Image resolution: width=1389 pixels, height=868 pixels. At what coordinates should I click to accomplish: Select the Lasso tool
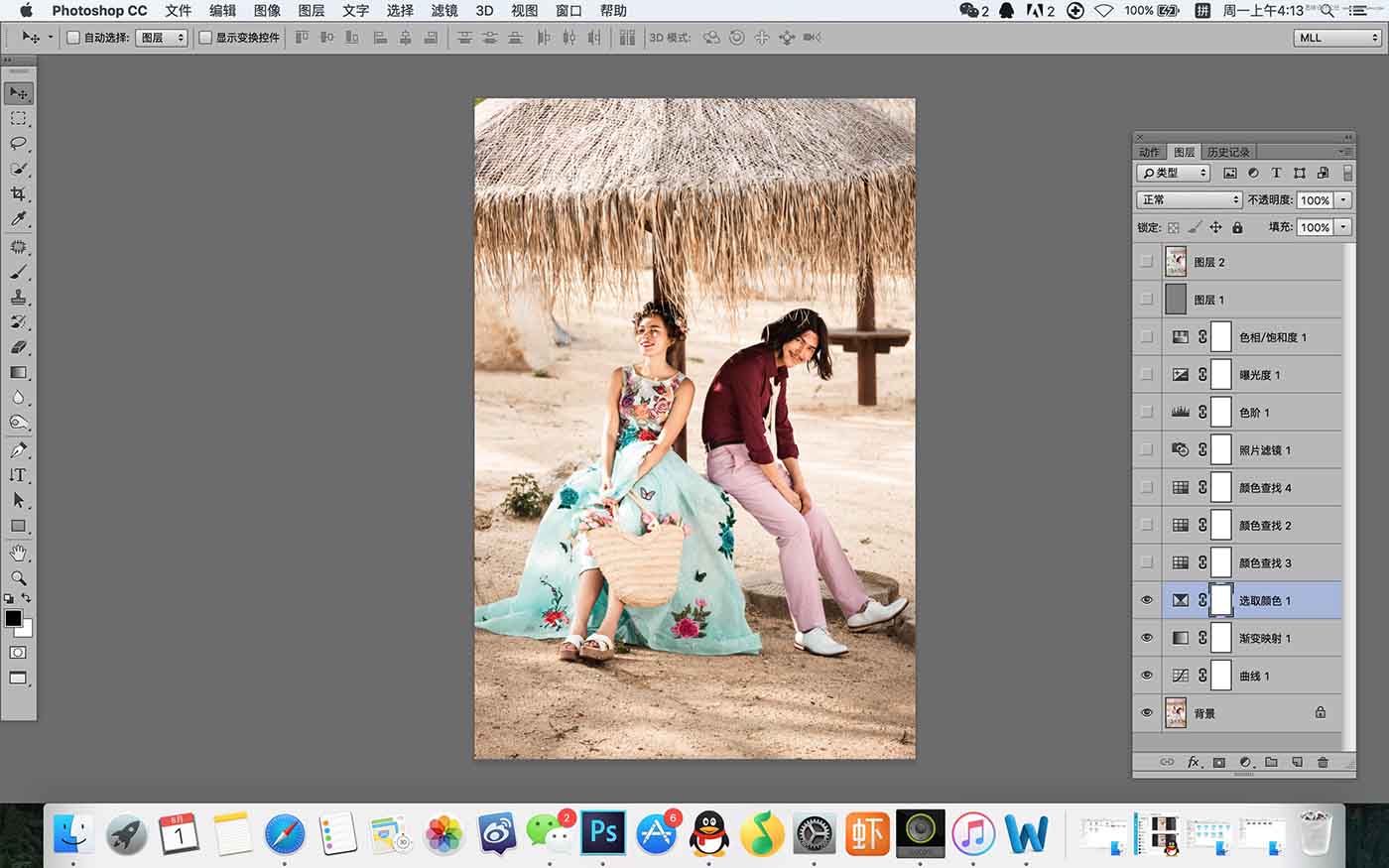pyautogui.click(x=19, y=144)
